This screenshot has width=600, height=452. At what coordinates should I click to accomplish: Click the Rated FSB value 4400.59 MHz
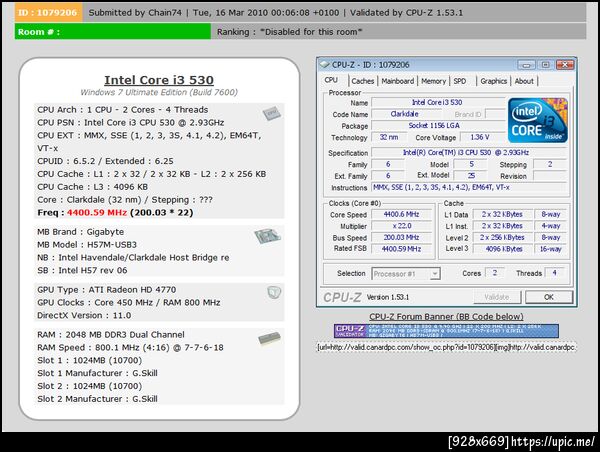click(401, 249)
